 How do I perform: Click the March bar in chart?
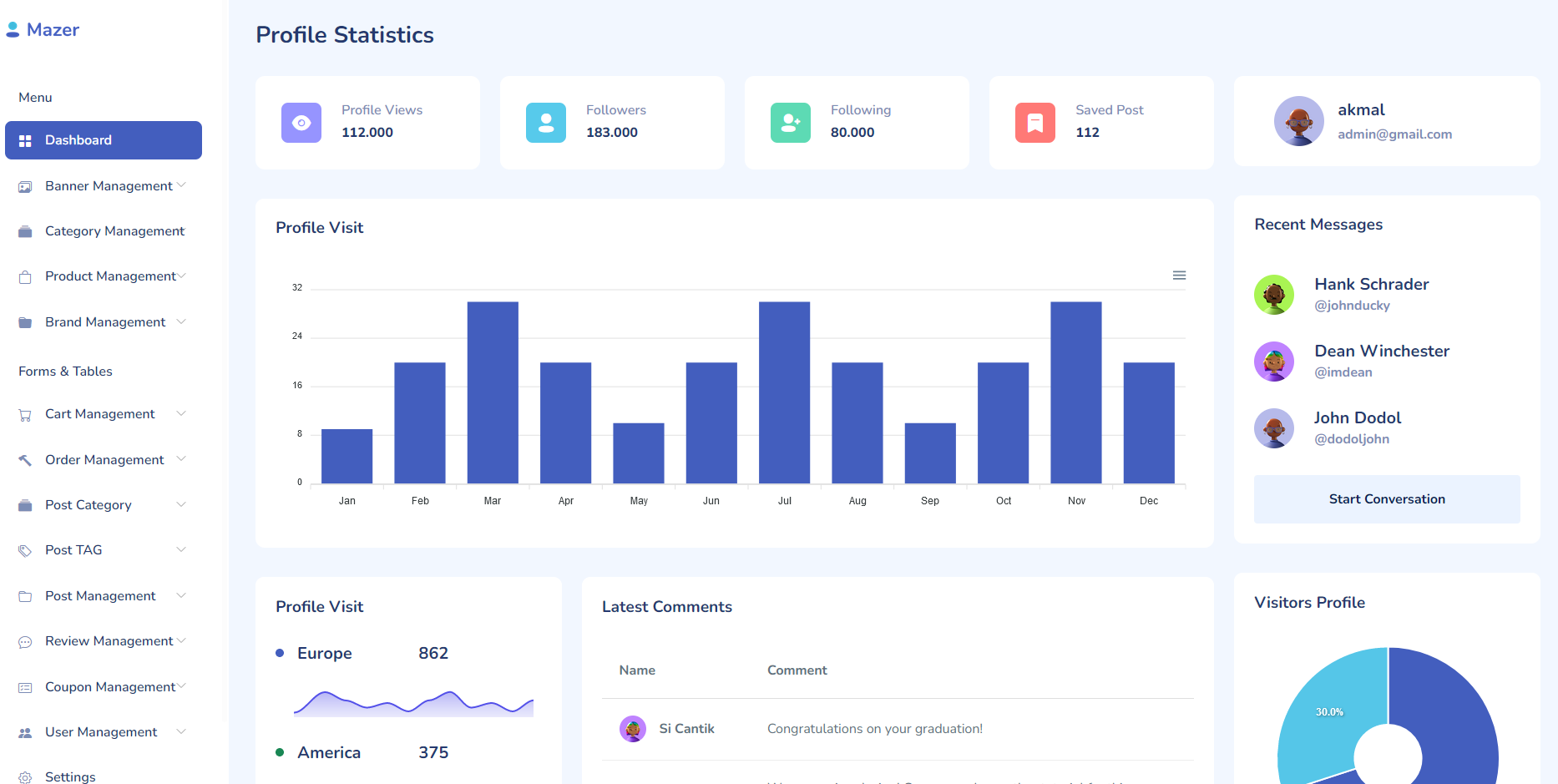pyautogui.click(x=493, y=392)
